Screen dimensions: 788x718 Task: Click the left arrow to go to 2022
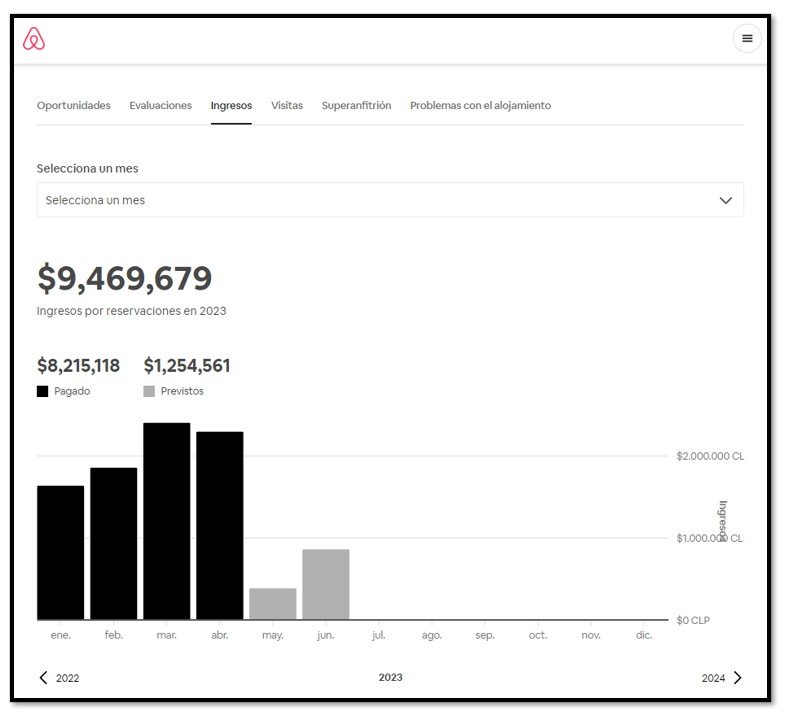[43, 678]
